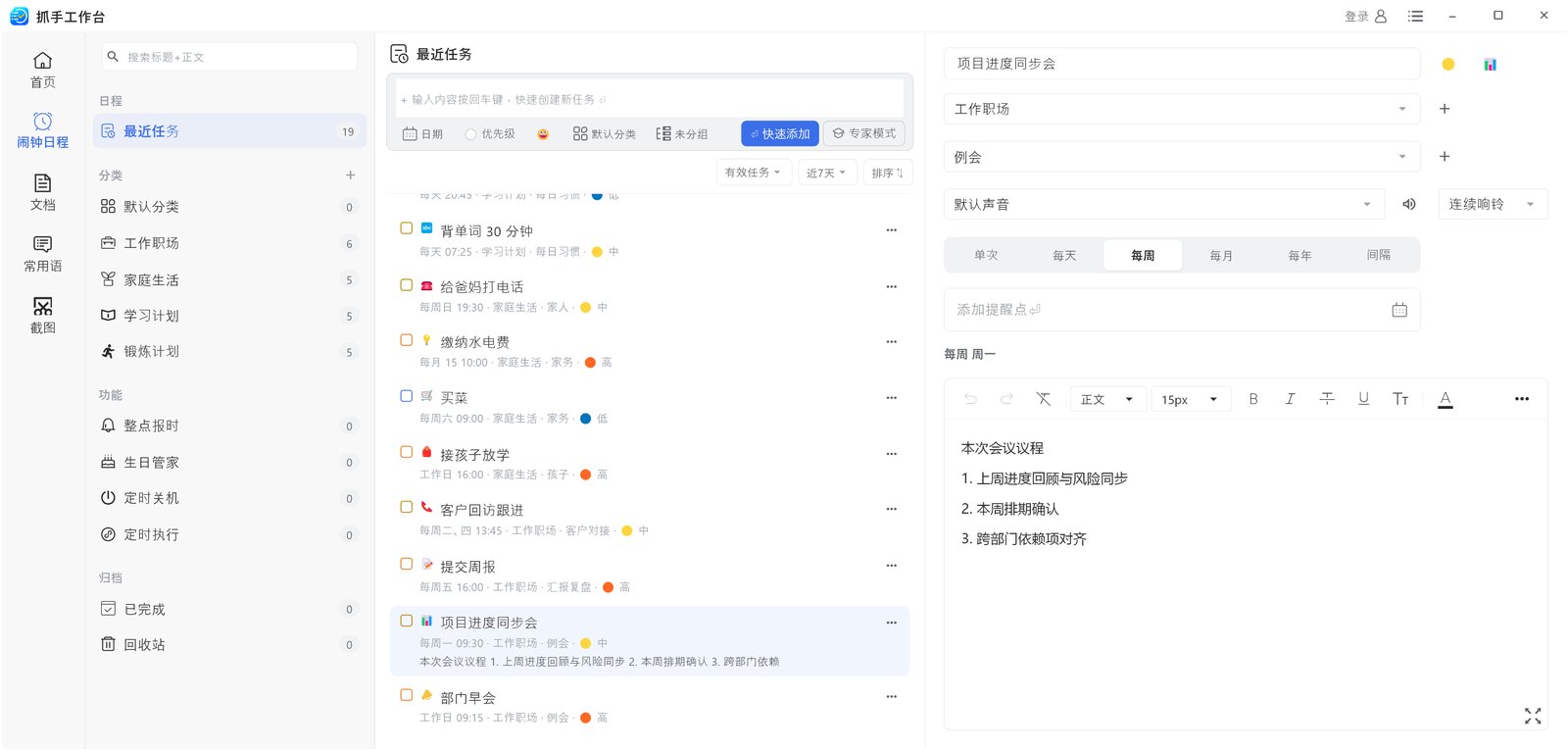
Task: Open the 文档 documents section
Action: (x=42, y=192)
